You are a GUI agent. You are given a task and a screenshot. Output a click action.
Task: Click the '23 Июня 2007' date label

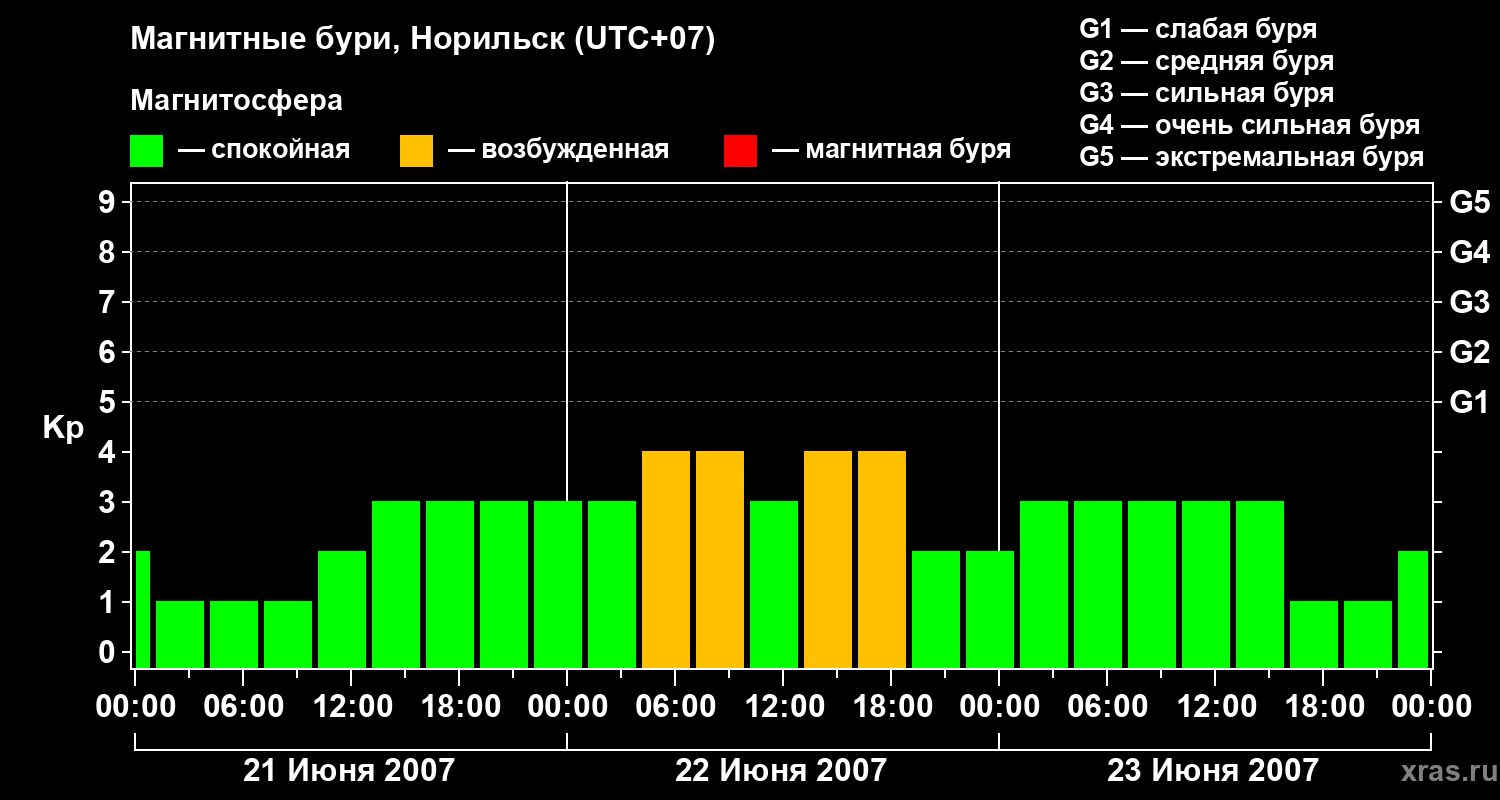point(1213,771)
